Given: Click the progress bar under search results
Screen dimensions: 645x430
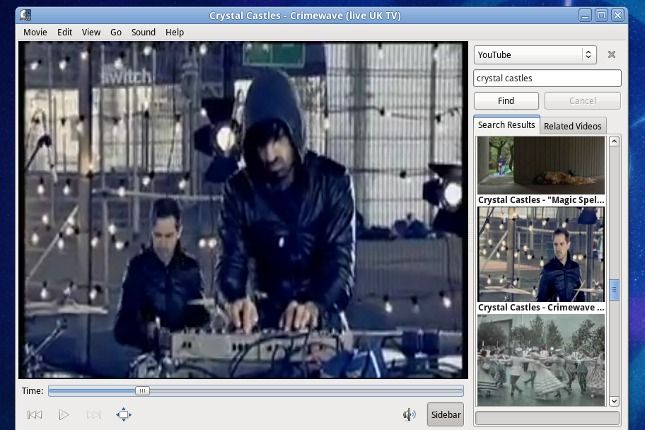Looking at the screenshot, I should pyautogui.click(x=547, y=418).
